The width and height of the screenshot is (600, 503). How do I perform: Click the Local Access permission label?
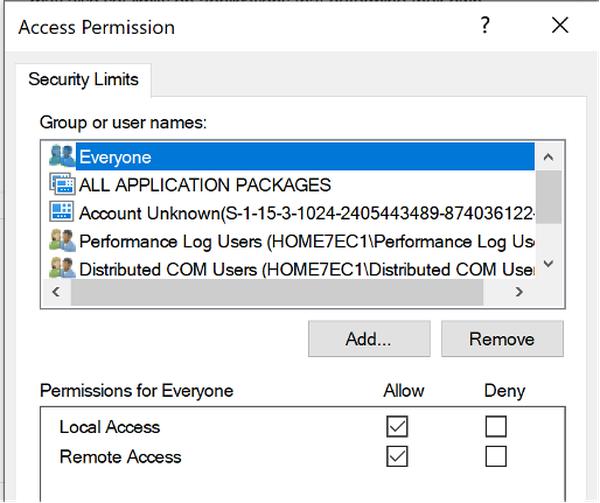coord(109,427)
